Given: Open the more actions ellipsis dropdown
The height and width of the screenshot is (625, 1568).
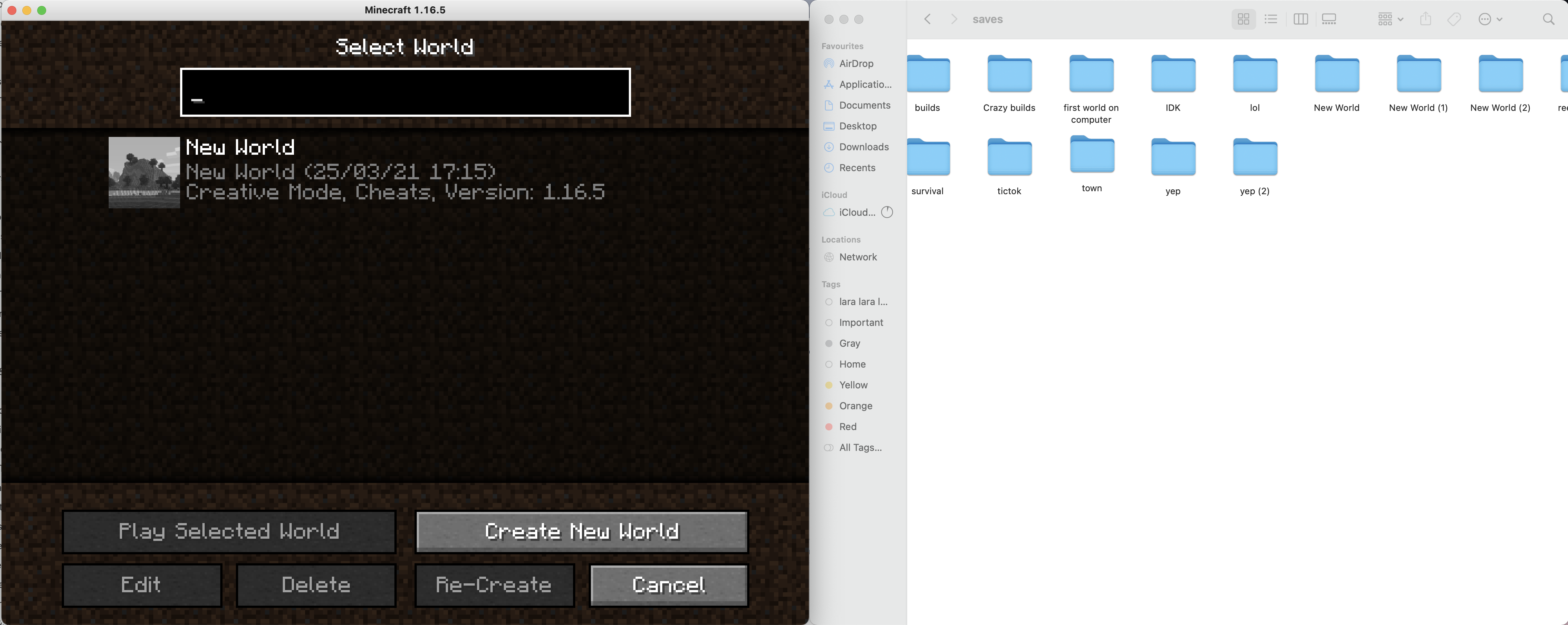Looking at the screenshot, I should 1490,19.
